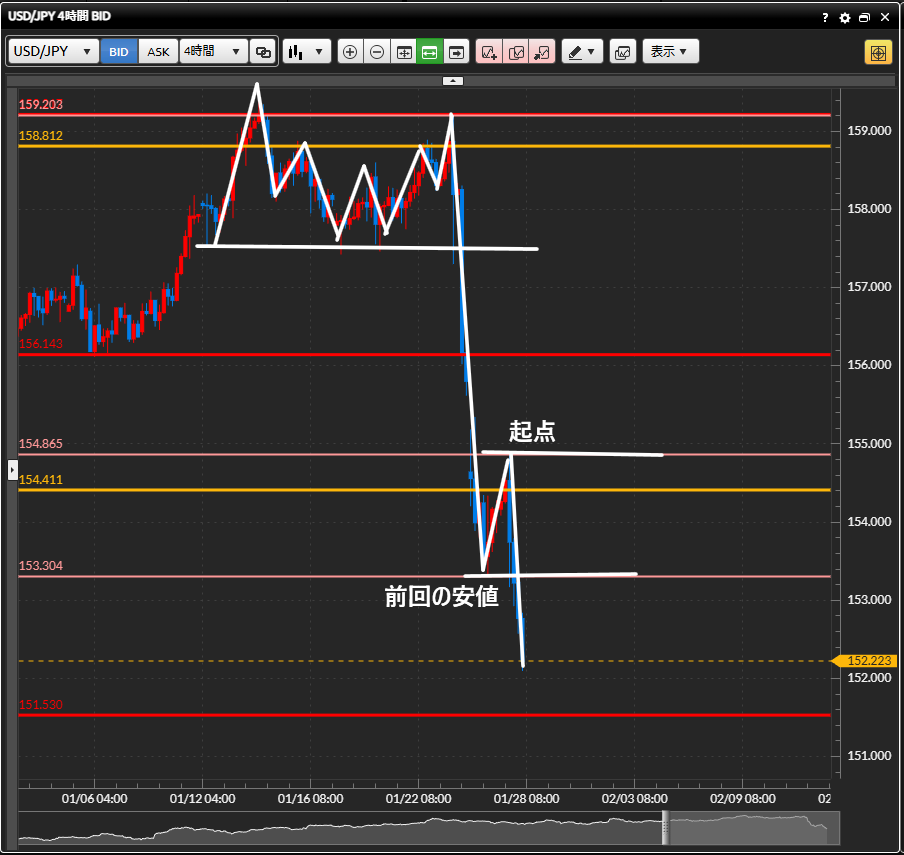Click the chart image save icon

pyautogui.click(x=623, y=51)
